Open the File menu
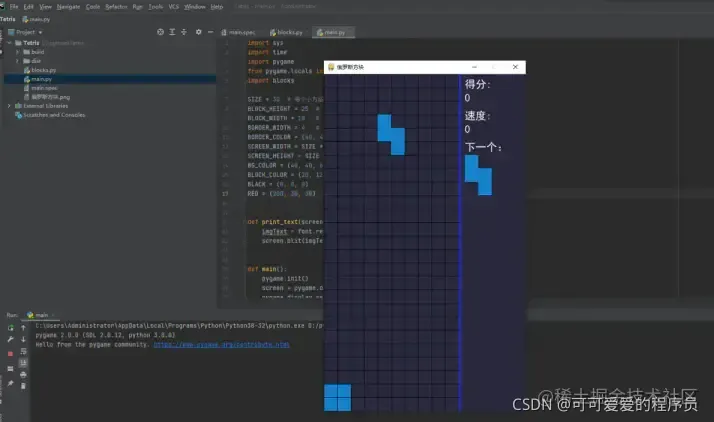Screen dimensions: 714x422 click(x=14, y=7)
